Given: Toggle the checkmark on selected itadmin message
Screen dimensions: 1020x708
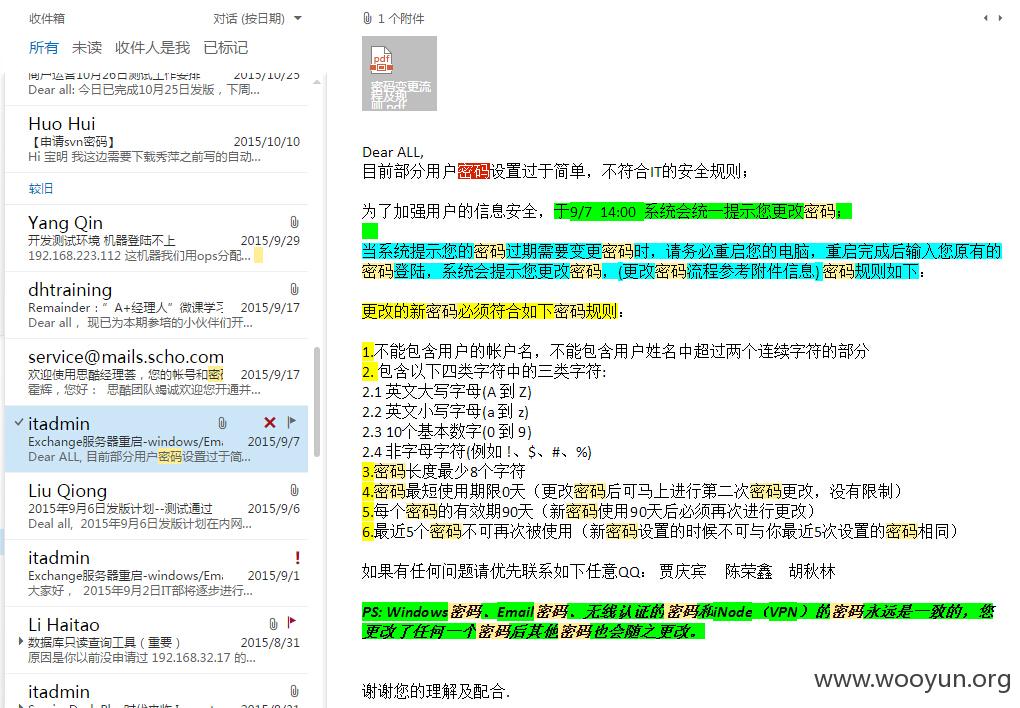Looking at the screenshot, I should (x=18, y=422).
